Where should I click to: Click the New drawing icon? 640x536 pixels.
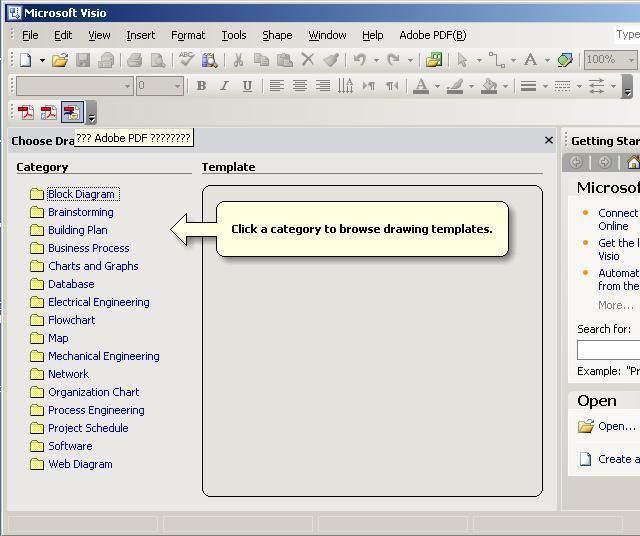[26, 60]
